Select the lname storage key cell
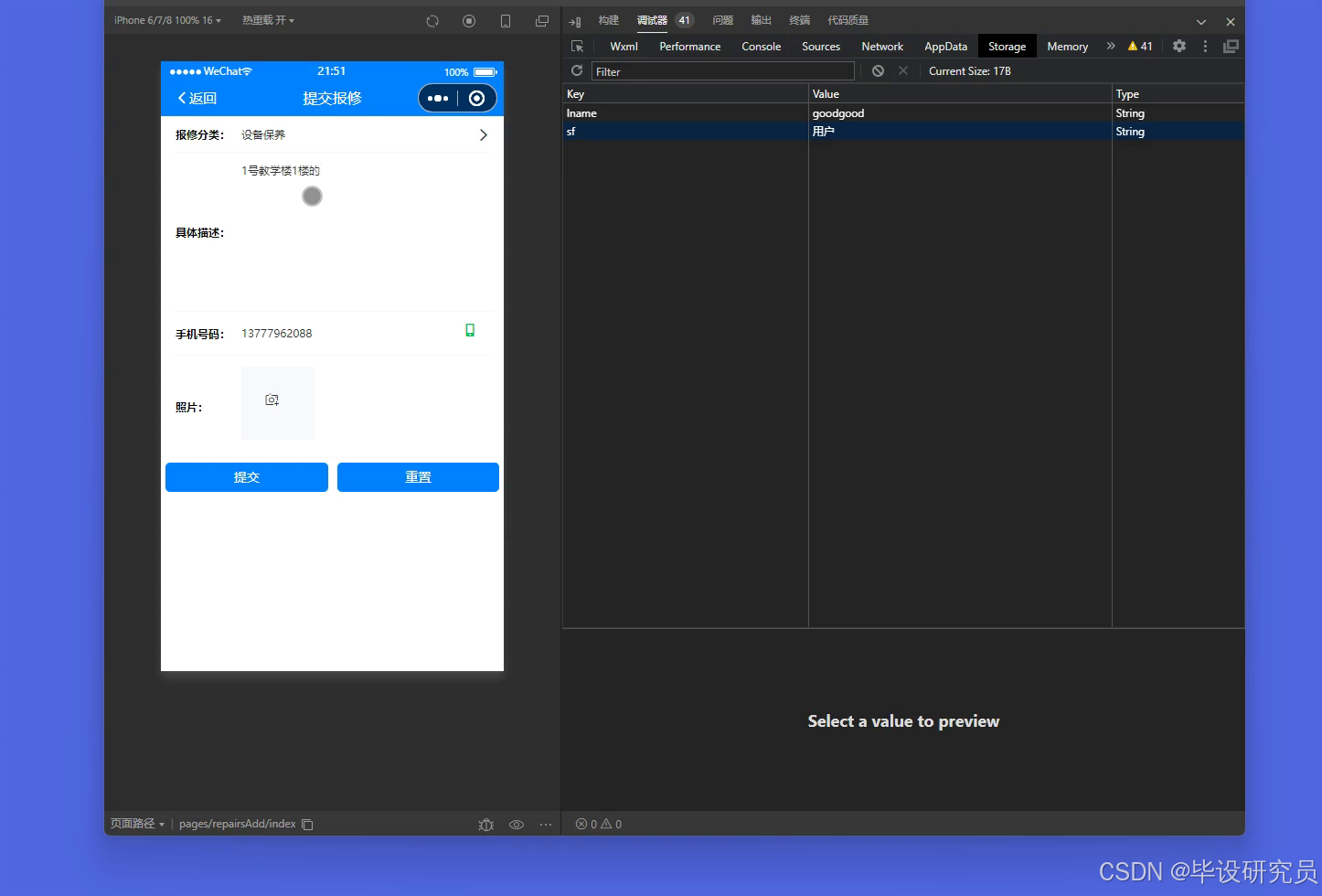Image resolution: width=1322 pixels, height=896 pixels. point(686,113)
